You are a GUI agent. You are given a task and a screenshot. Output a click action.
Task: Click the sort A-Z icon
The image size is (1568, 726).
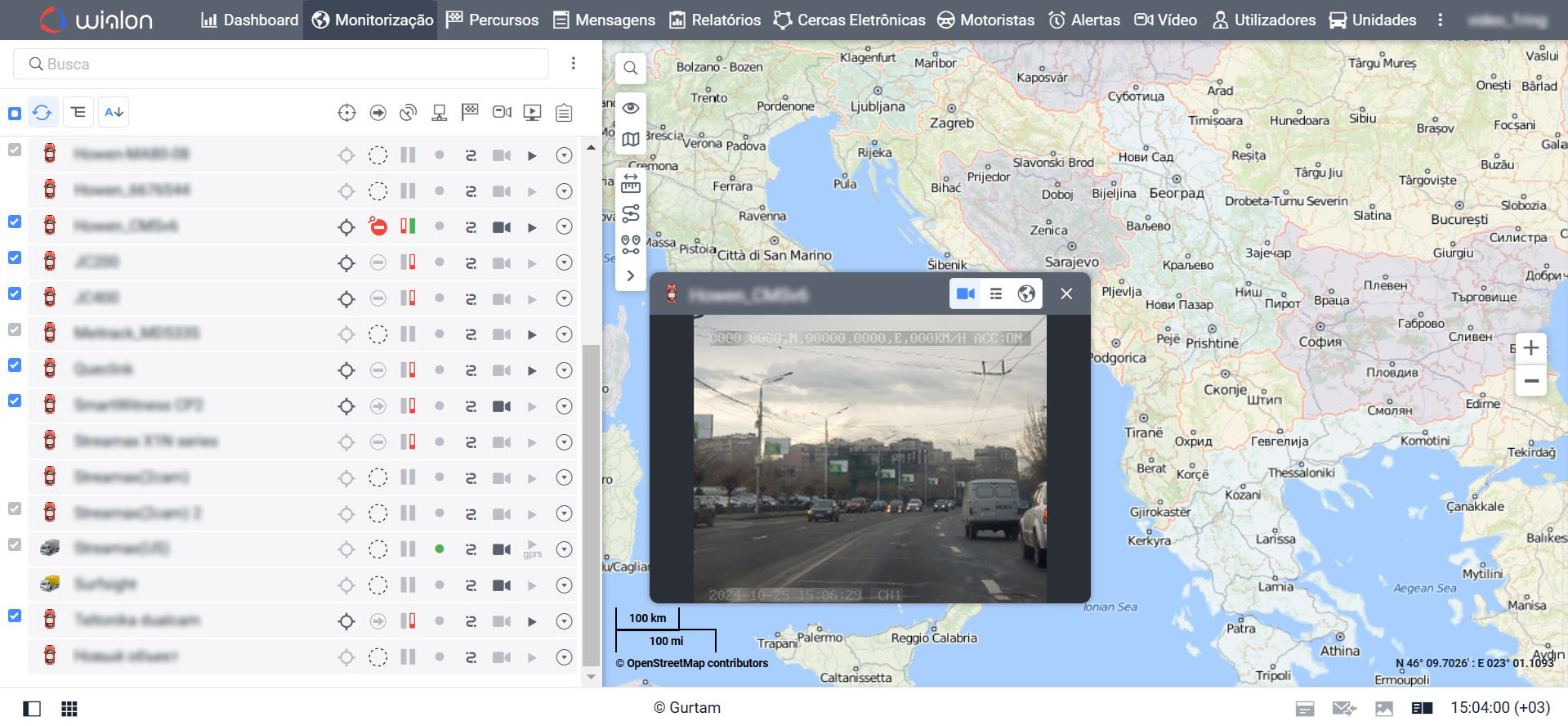tap(114, 112)
